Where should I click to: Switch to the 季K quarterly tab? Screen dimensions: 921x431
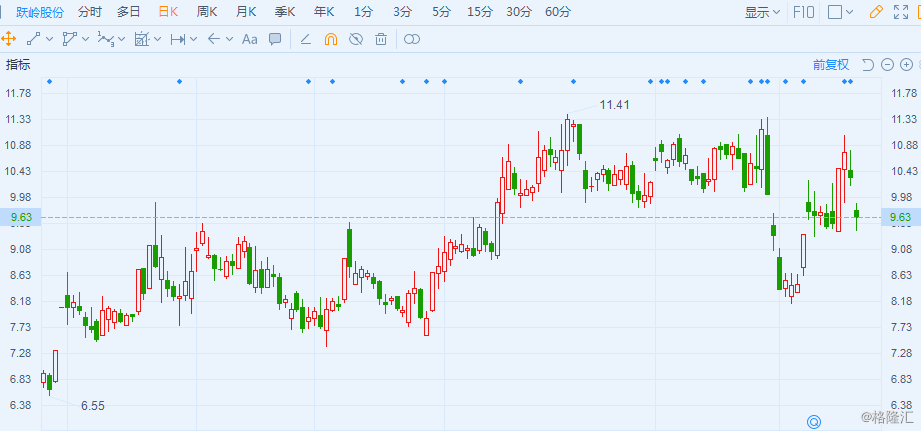285,12
